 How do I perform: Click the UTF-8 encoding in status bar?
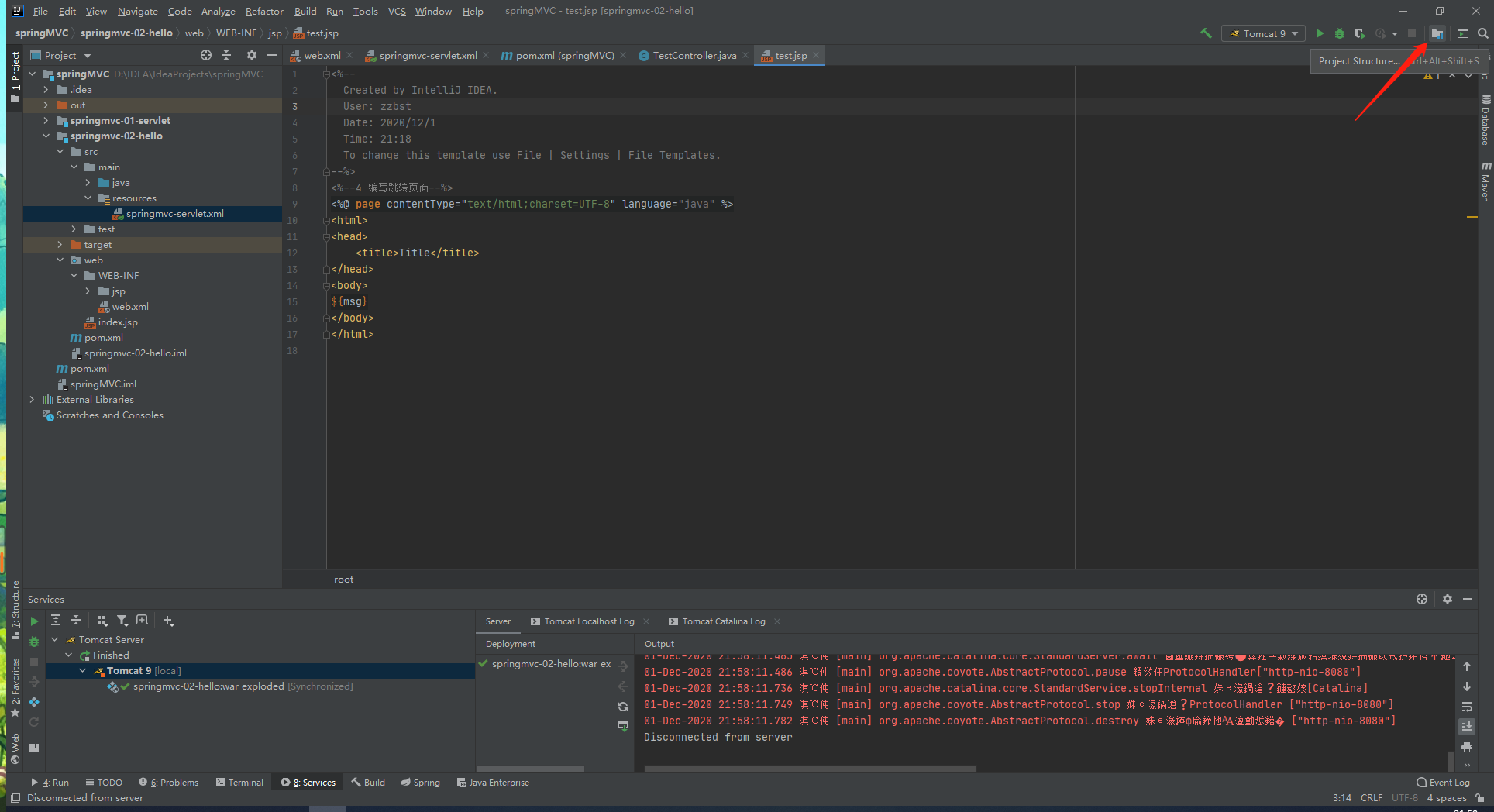point(1404,798)
